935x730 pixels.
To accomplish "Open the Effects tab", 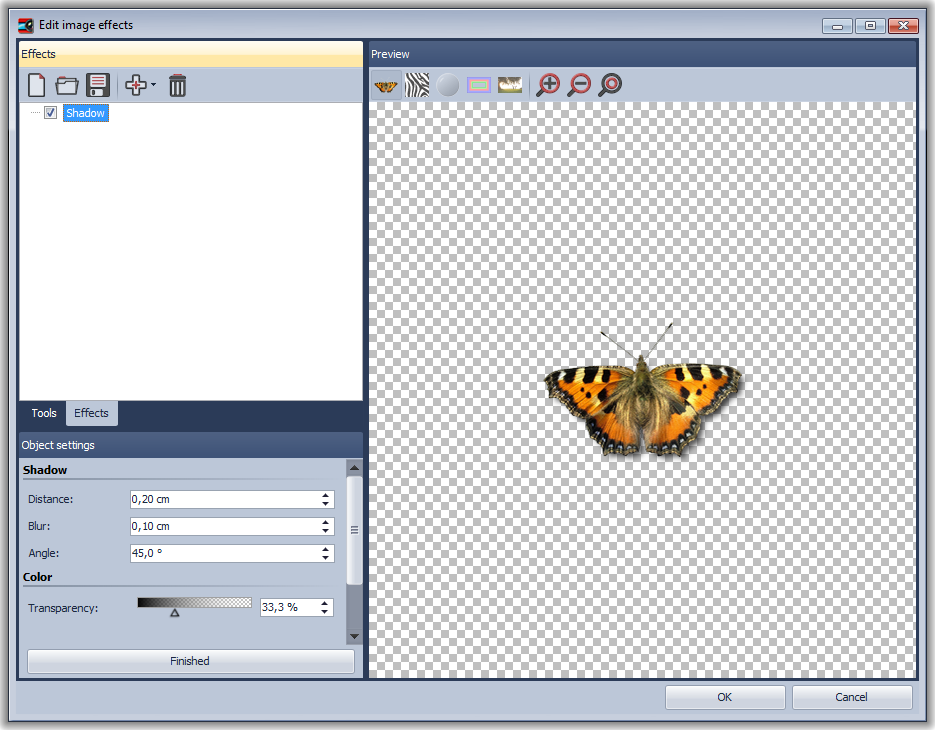I will (91, 413).
